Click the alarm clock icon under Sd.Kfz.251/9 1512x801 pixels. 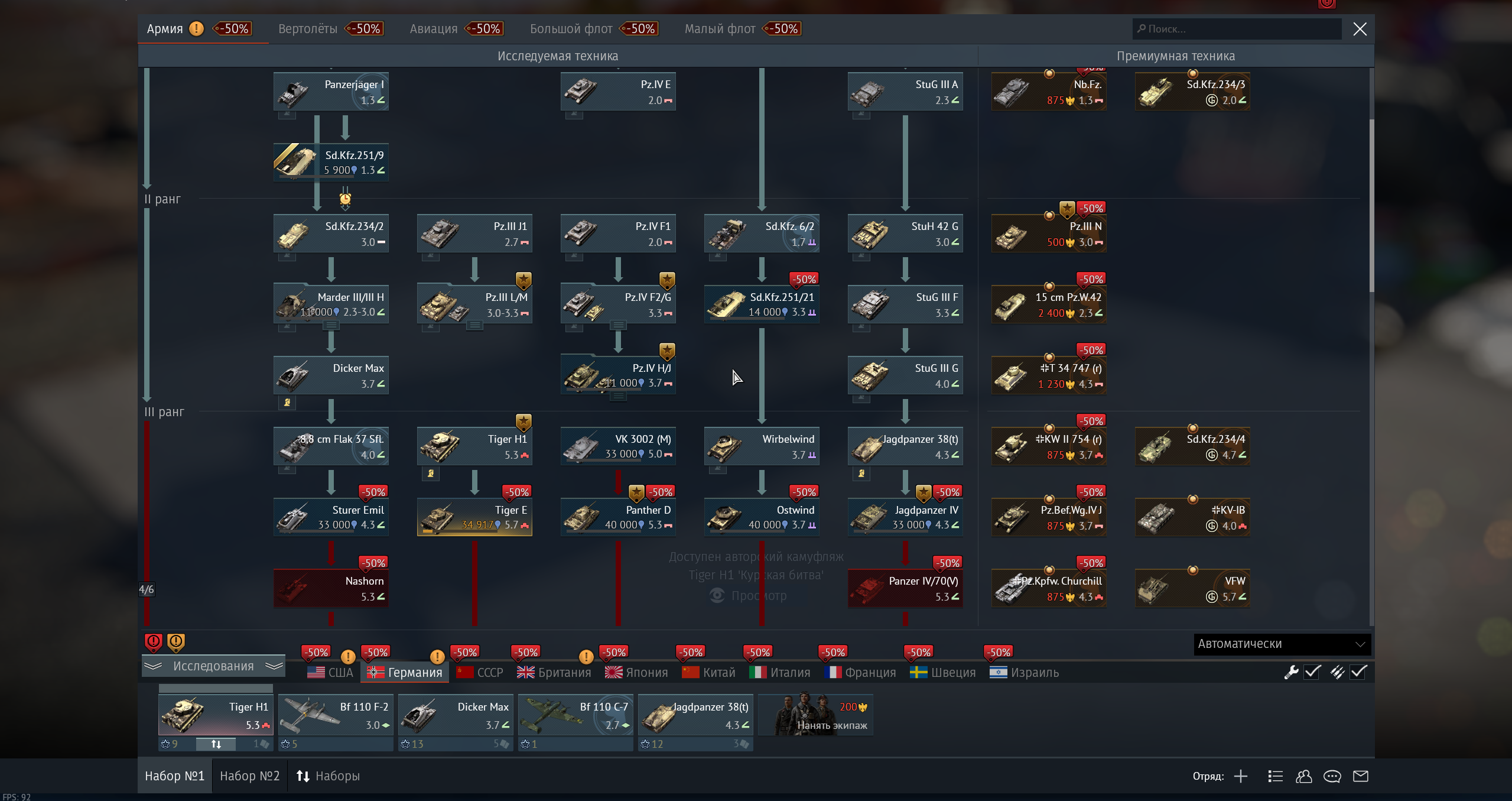coord(345,199)
